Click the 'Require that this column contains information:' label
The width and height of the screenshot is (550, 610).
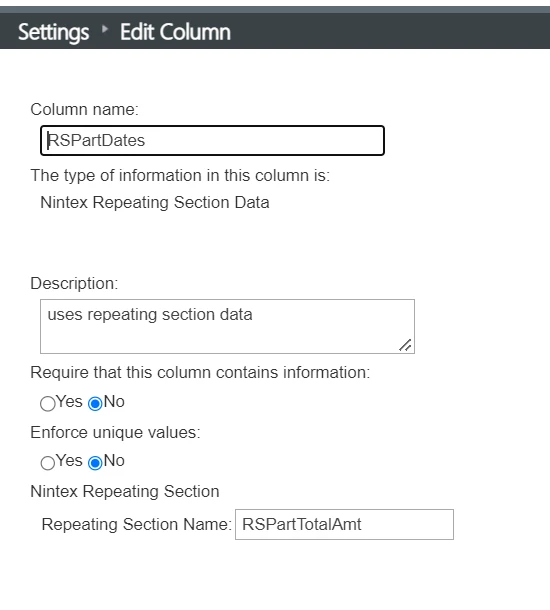click(200, 373)
